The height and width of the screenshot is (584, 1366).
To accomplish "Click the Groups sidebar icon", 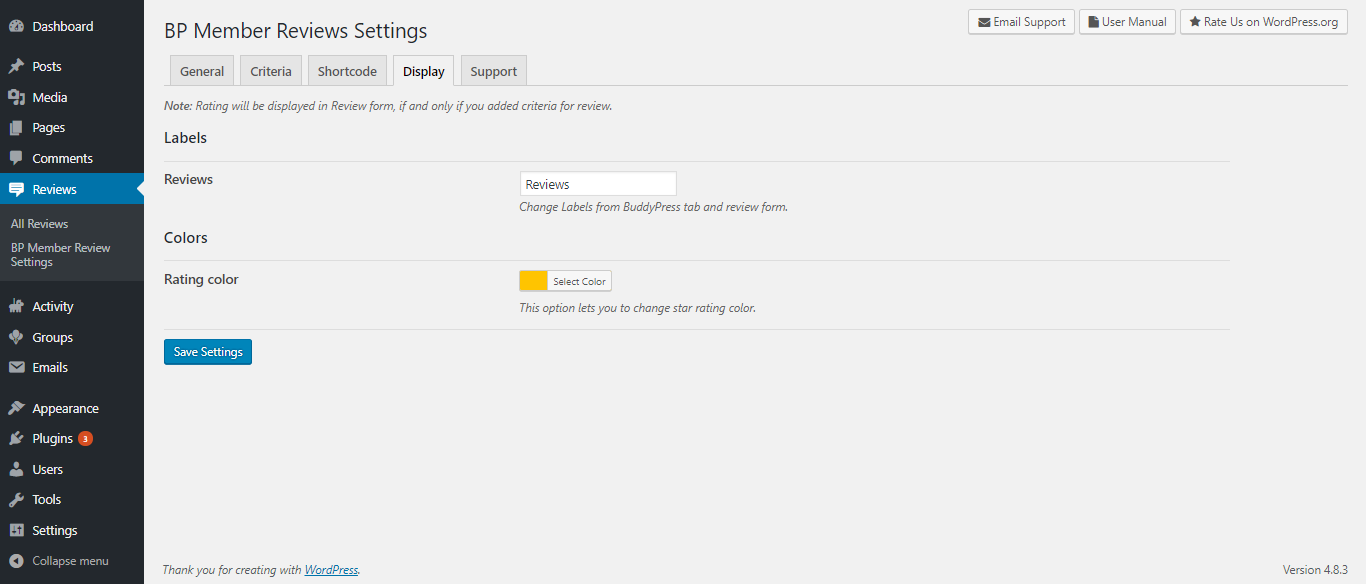I will coord(16,337).
